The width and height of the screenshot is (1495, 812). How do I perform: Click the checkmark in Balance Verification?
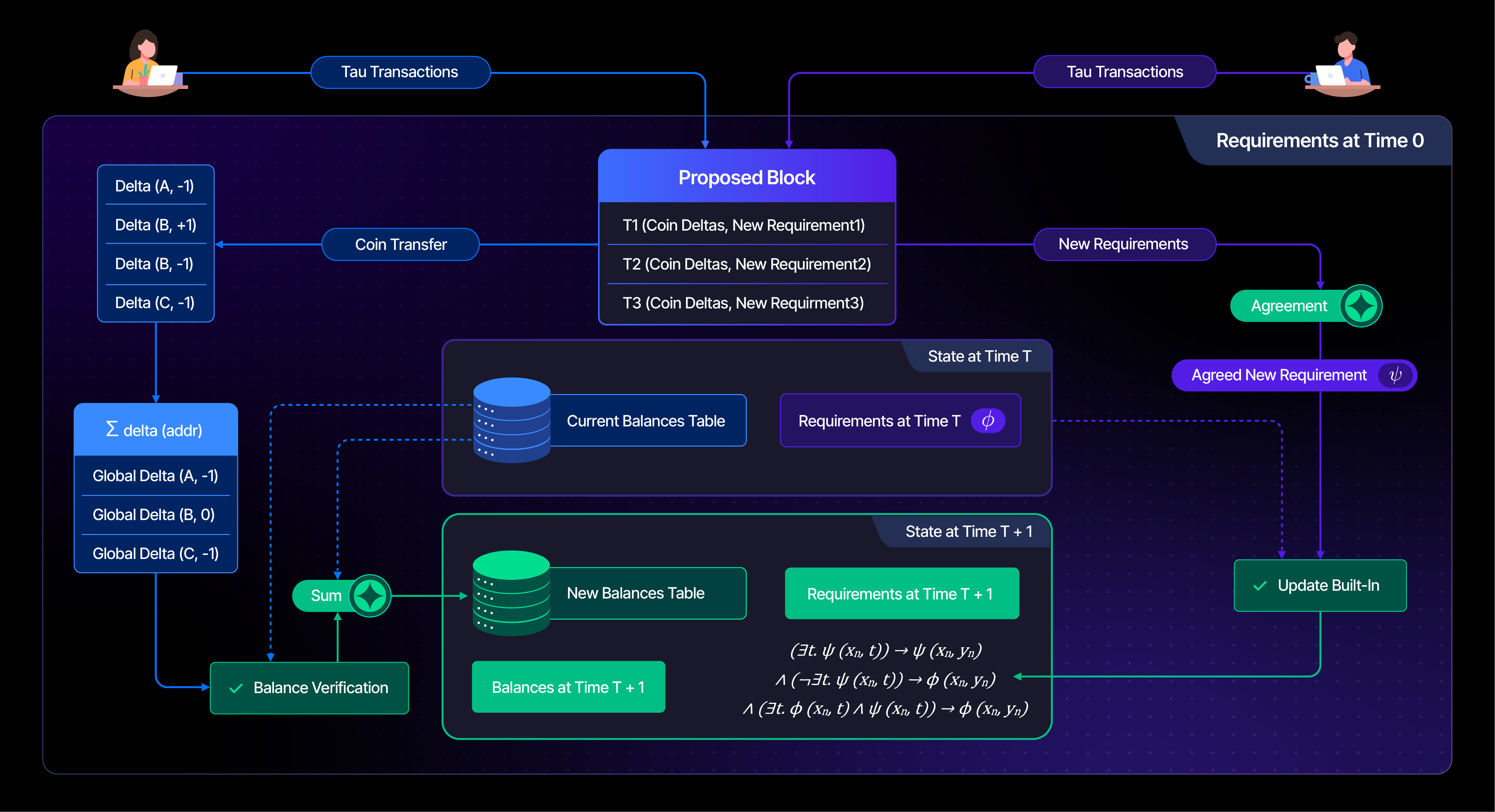236,688
